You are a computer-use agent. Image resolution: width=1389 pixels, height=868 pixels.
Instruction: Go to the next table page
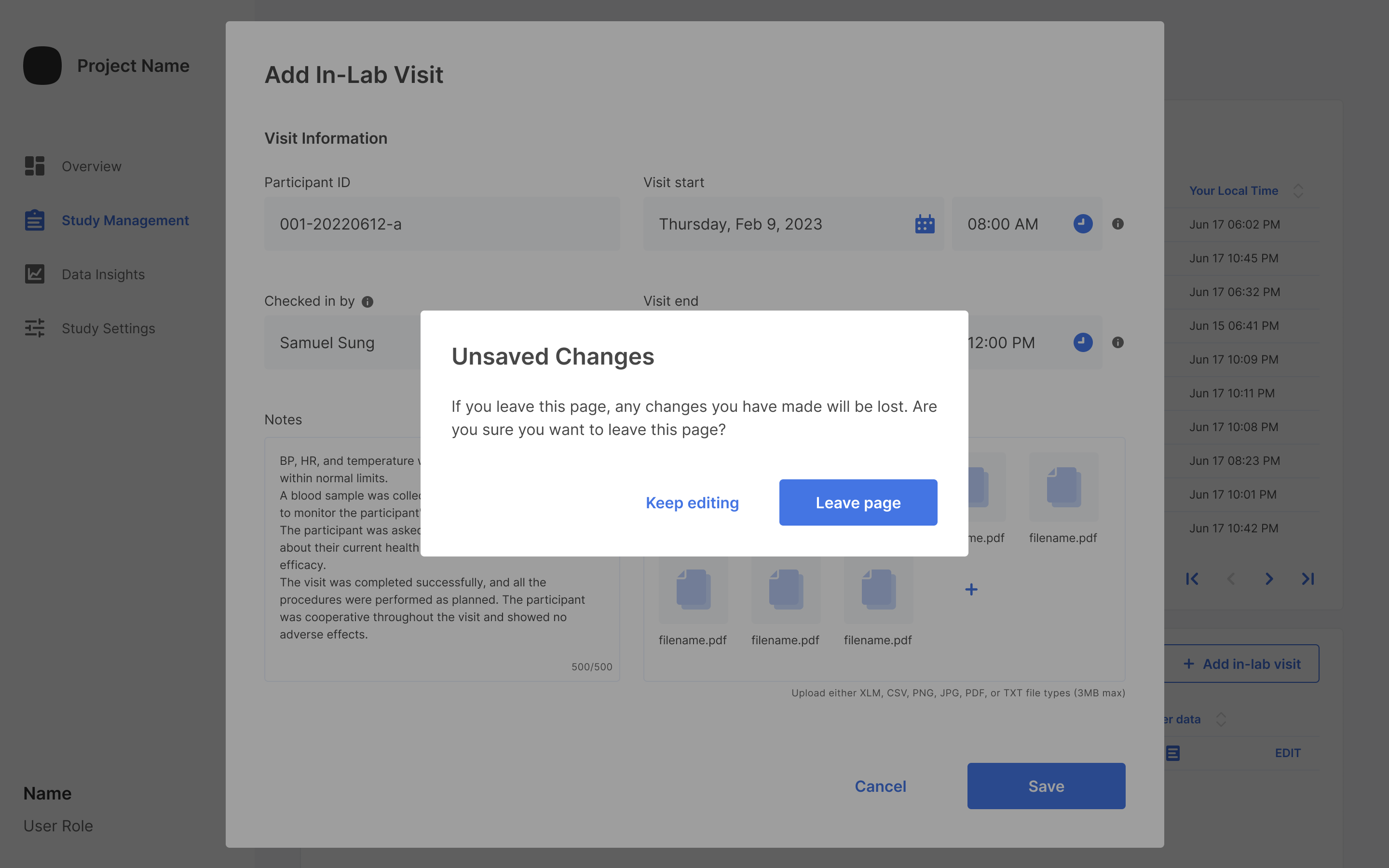1269,579
